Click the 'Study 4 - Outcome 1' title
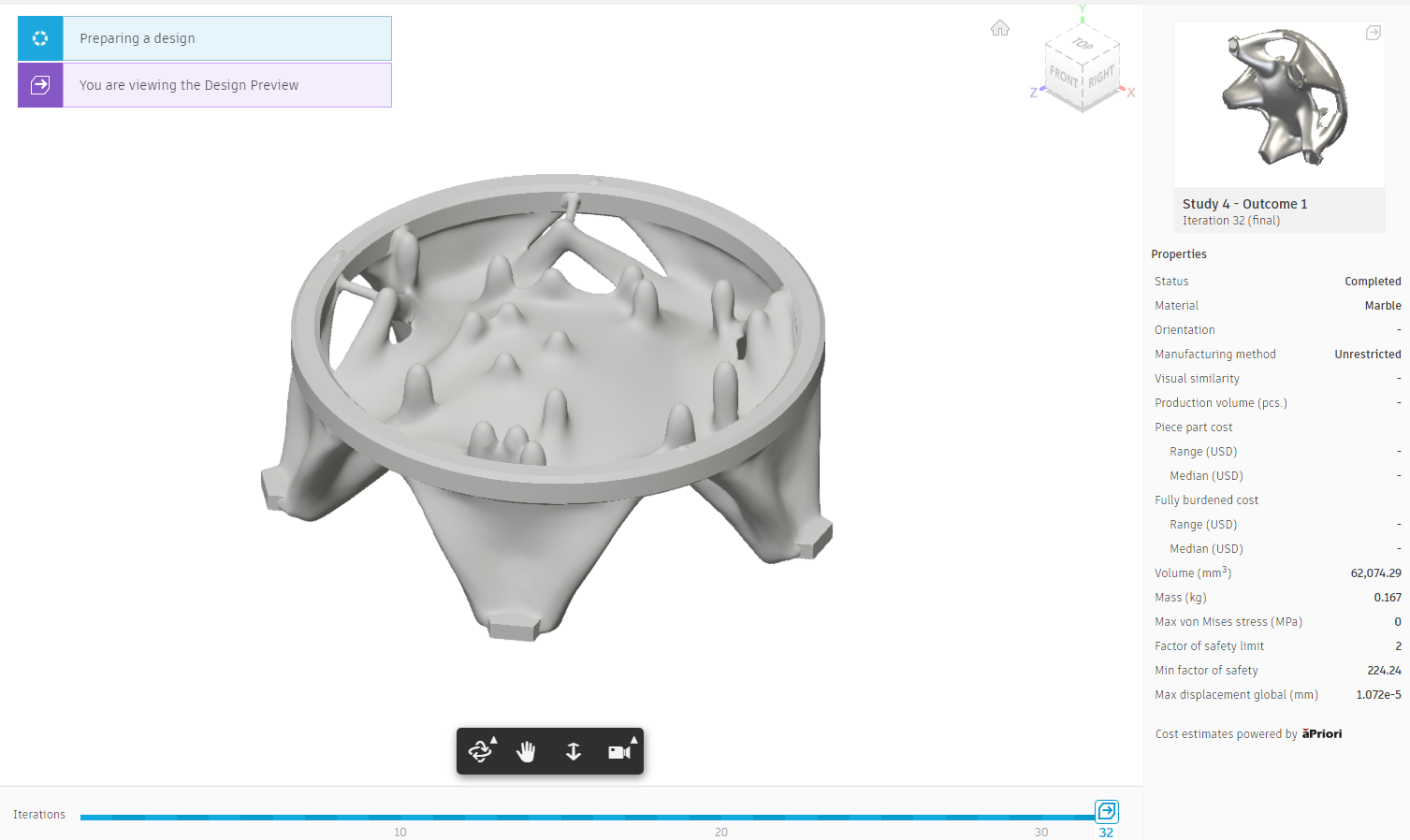 pos(1245,204)
